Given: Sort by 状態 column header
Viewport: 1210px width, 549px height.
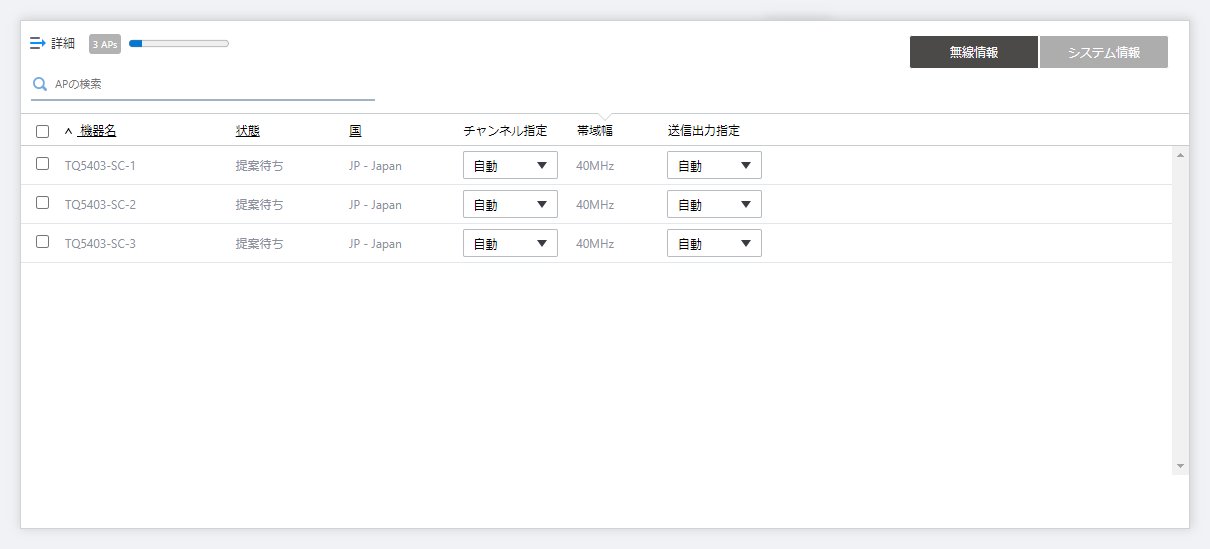Looking at the screenshot, I should pos(247,131).
